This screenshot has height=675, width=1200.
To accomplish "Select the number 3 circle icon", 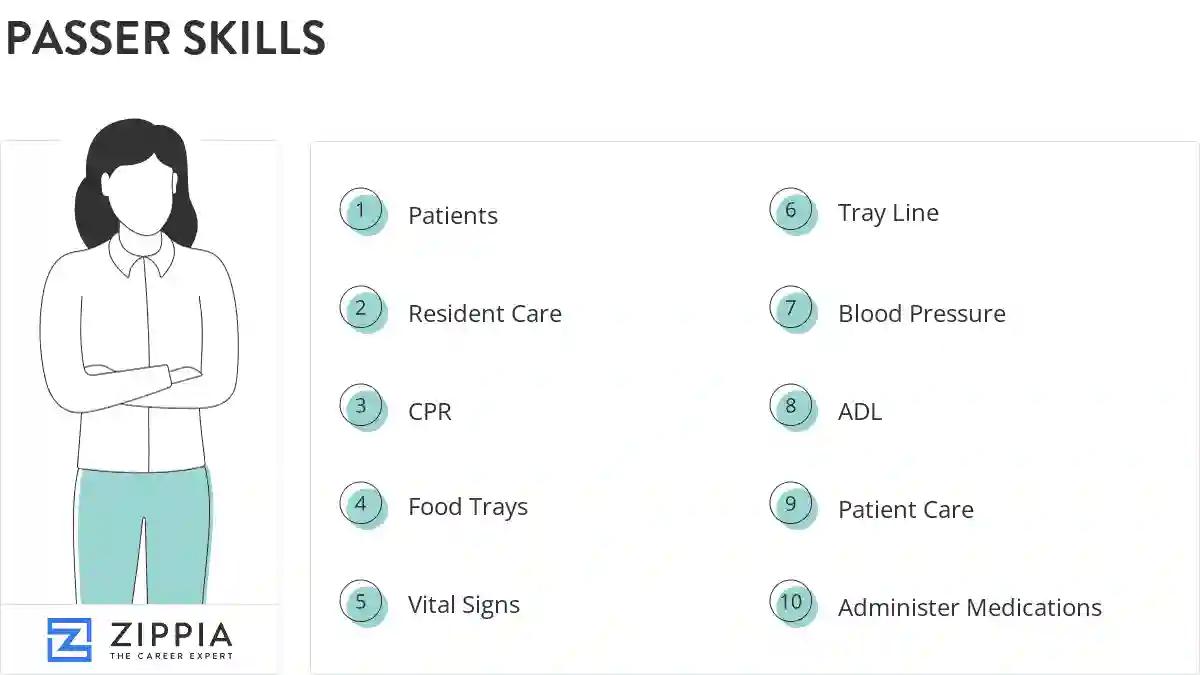I will 362,407.
